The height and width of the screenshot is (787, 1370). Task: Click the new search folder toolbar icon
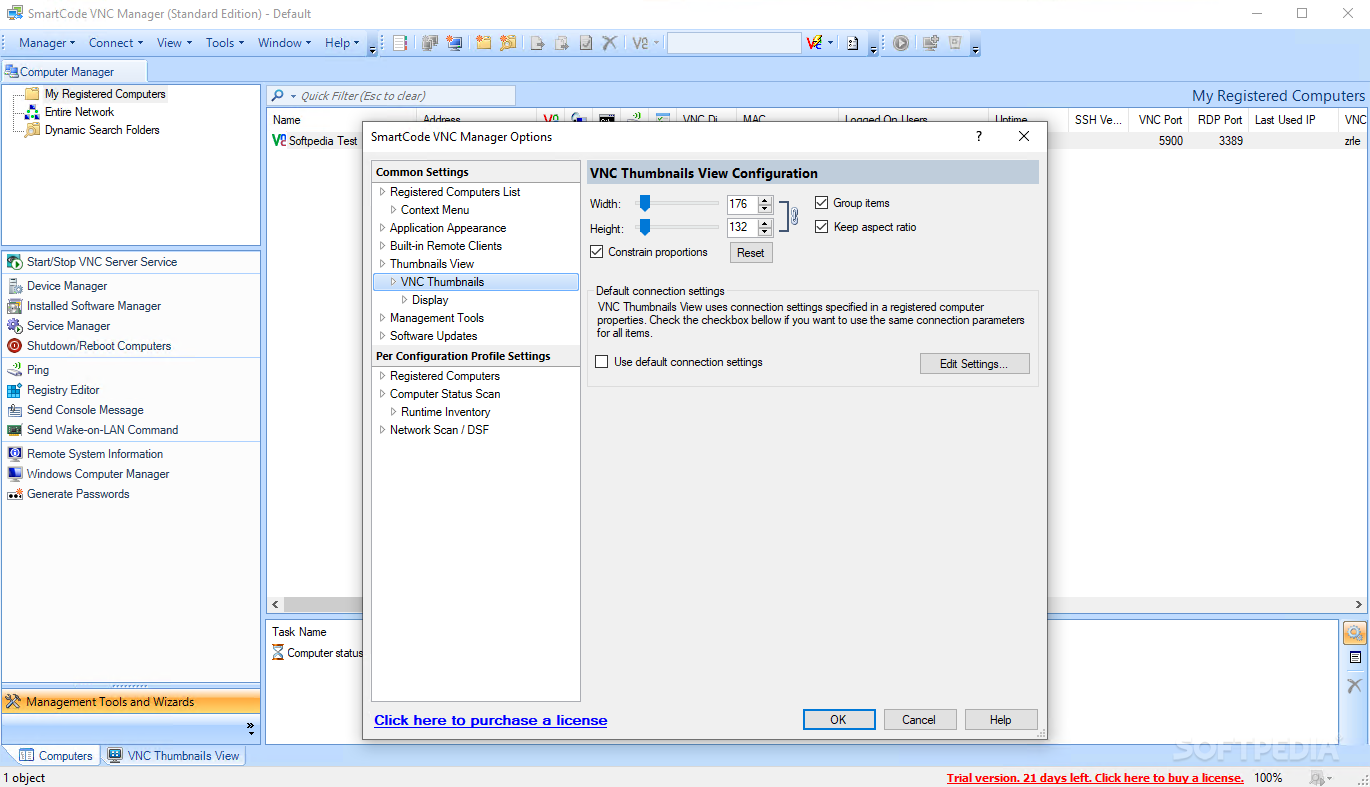509,43
